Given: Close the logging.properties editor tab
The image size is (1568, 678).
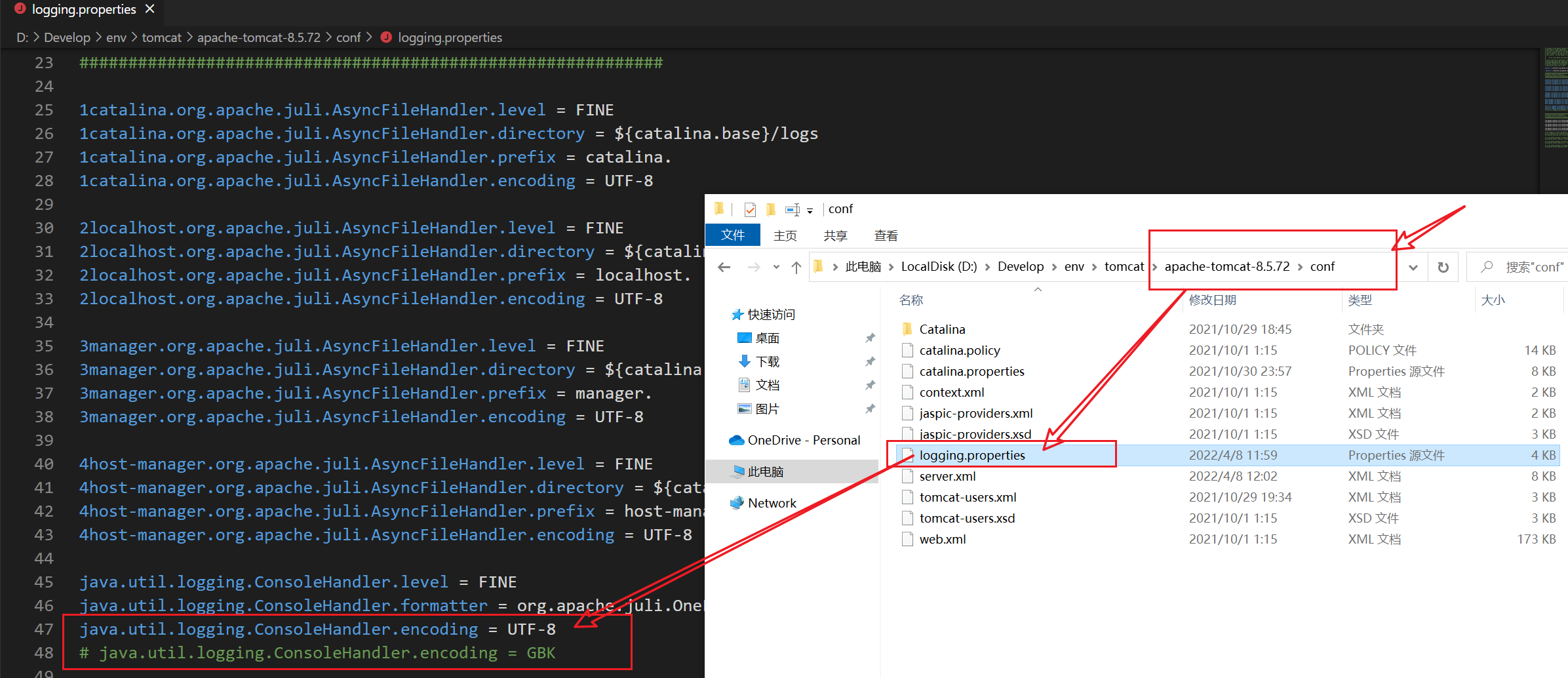Looking at the screenshot, I should 150,9.
